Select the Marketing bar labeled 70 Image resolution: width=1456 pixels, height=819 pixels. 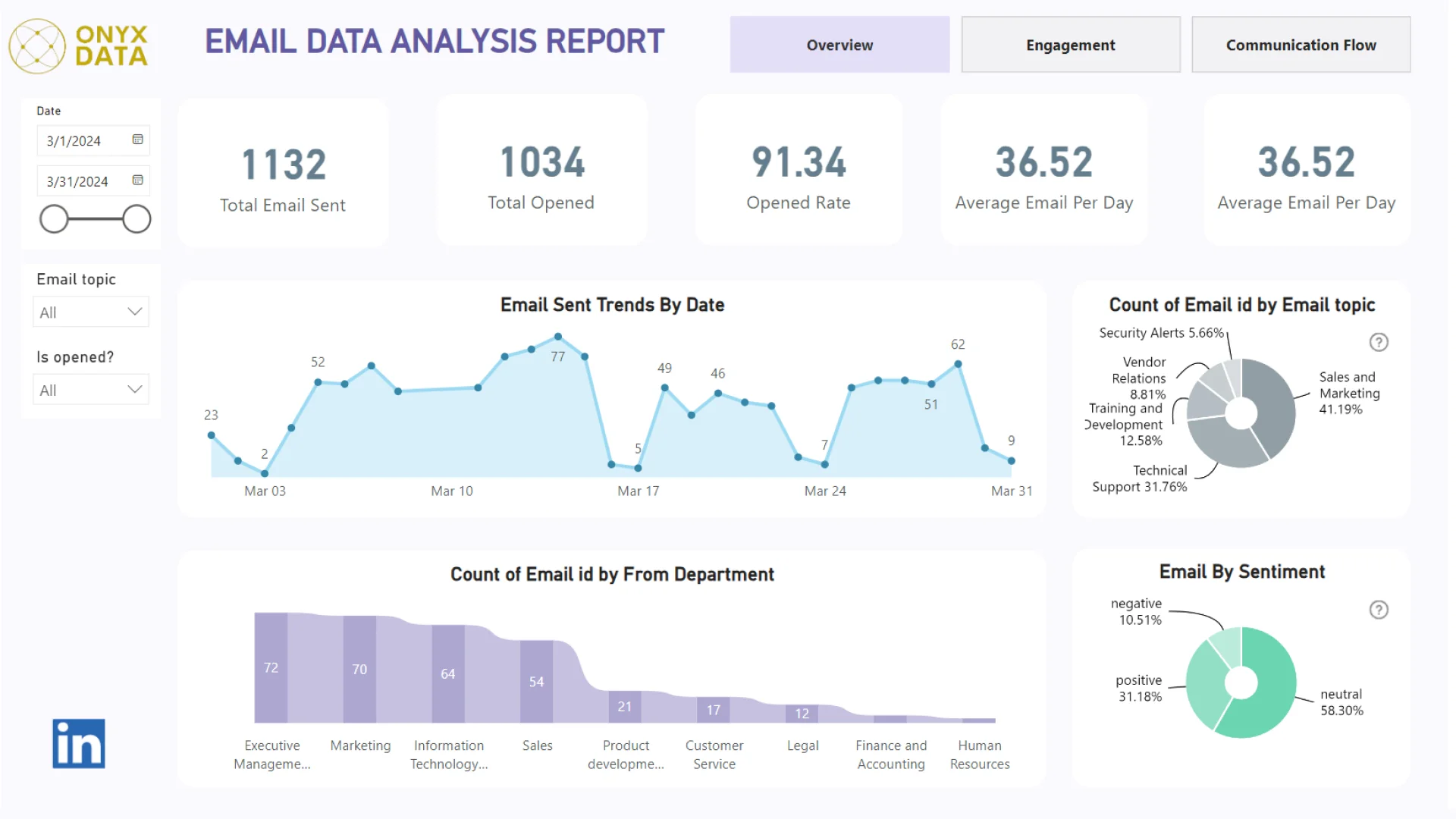pos(359,669)
